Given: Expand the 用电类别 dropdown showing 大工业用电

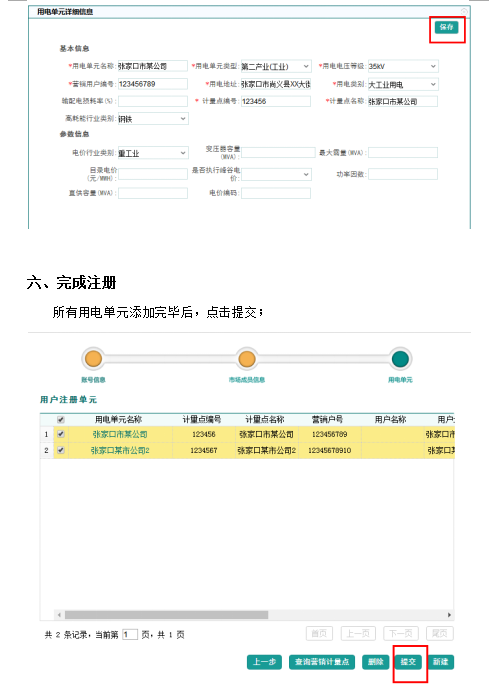Looking at the screenshot, I should coord(403,84).
